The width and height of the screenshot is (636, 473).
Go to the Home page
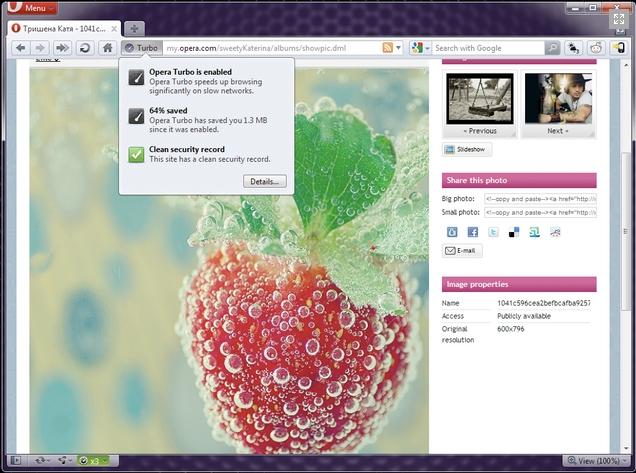click(107, 48)
